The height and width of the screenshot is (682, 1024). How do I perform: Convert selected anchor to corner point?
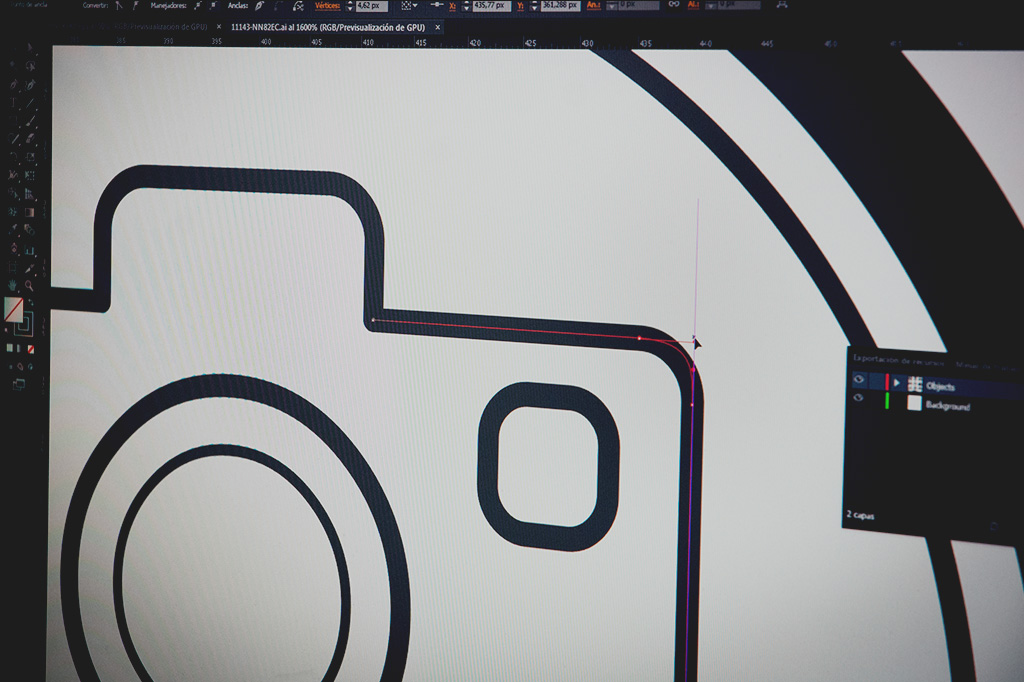(119, 6)
